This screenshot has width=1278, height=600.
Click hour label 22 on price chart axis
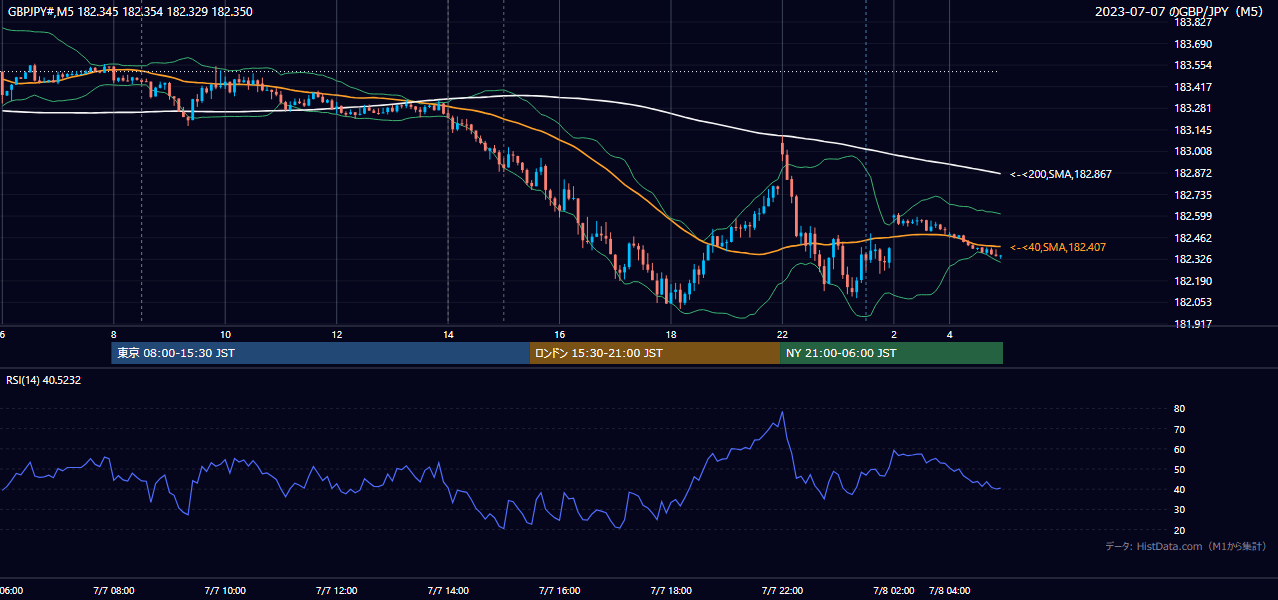click(x=783, y=334)
